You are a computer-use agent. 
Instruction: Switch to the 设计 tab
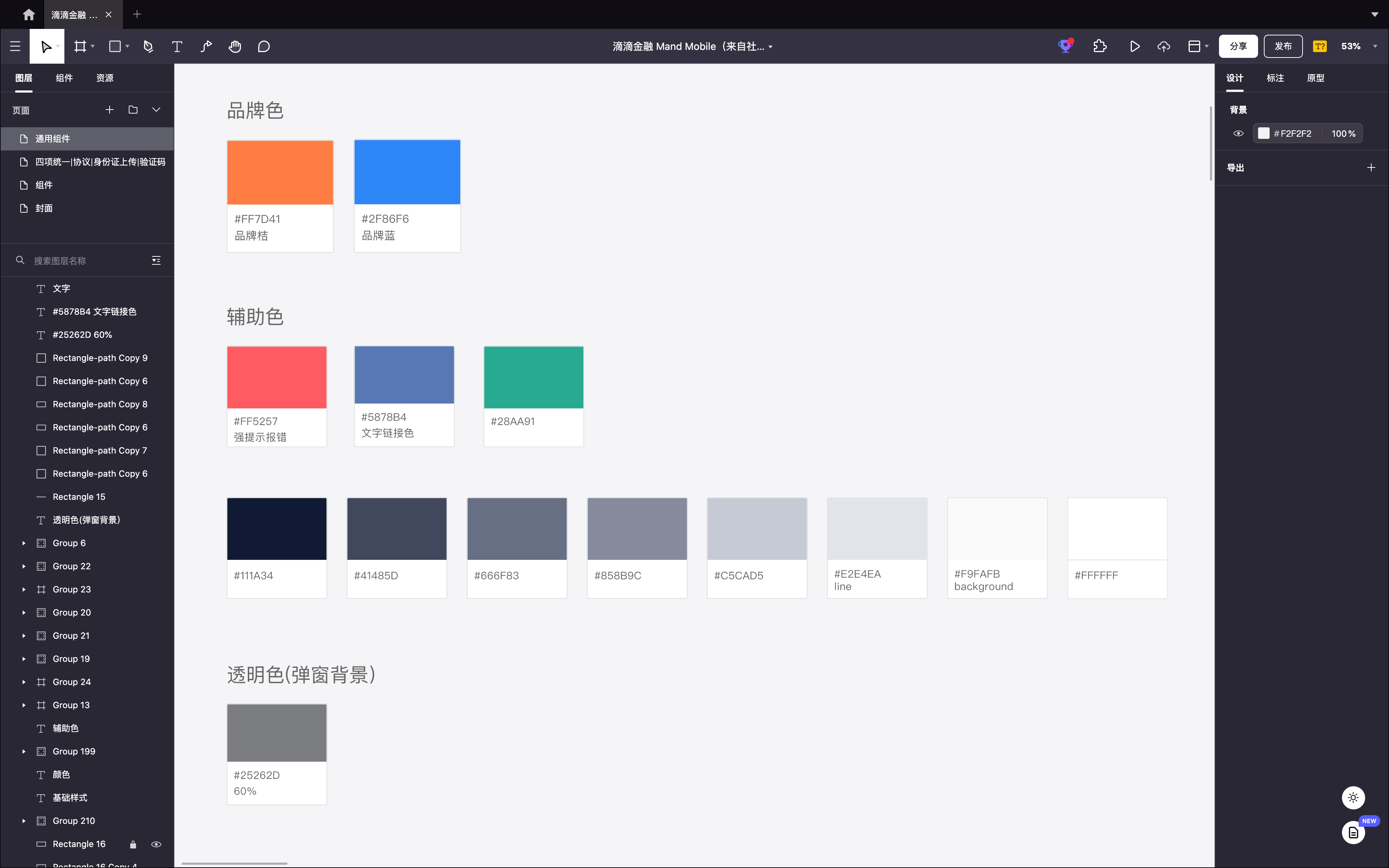click(1235, 78)
